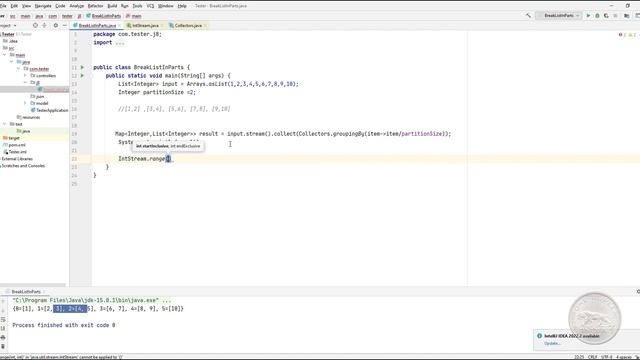Viewport: 640px width, 360px height.
Task: Select the json package
Action: point(37,96)
